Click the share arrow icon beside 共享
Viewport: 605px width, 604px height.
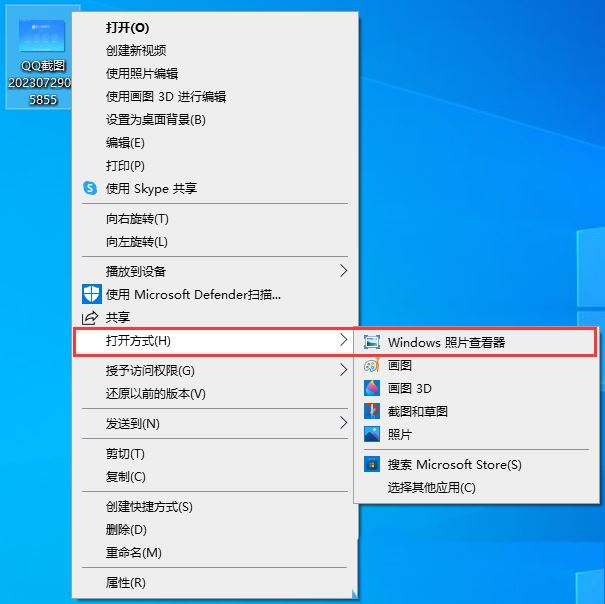pos(90,318)
